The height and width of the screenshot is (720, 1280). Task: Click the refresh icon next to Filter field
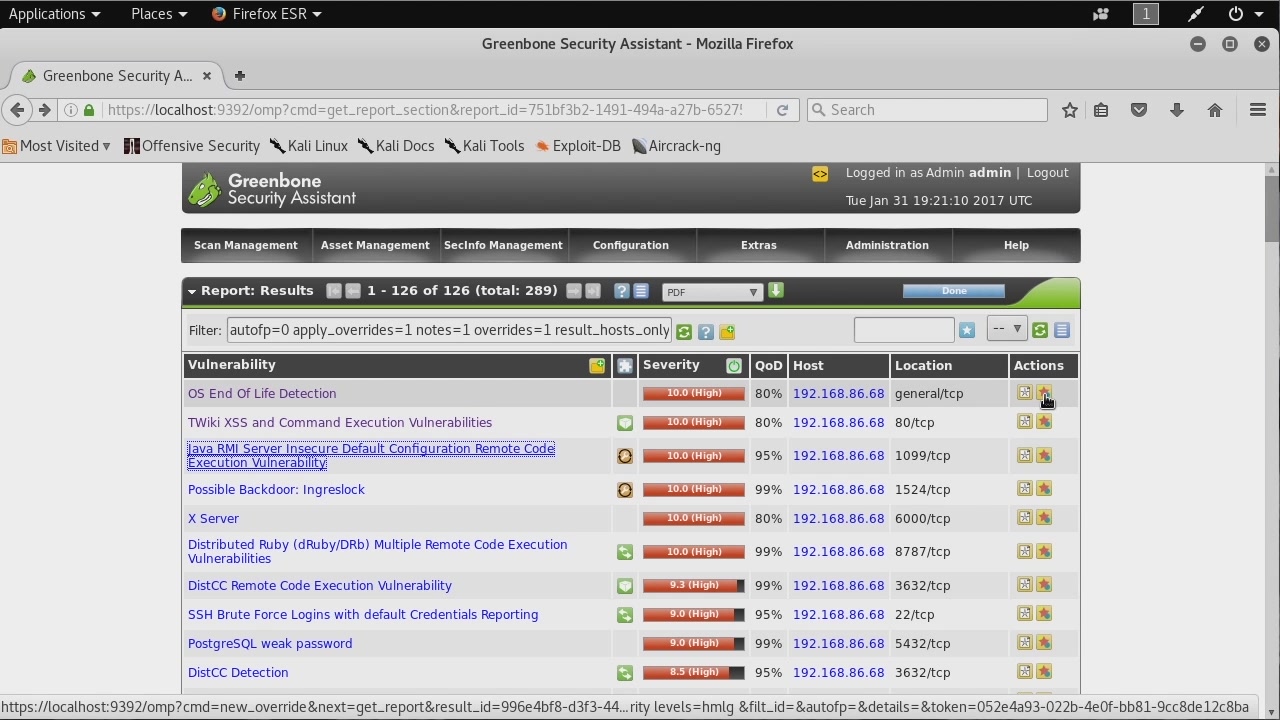[x=684, y=332]
